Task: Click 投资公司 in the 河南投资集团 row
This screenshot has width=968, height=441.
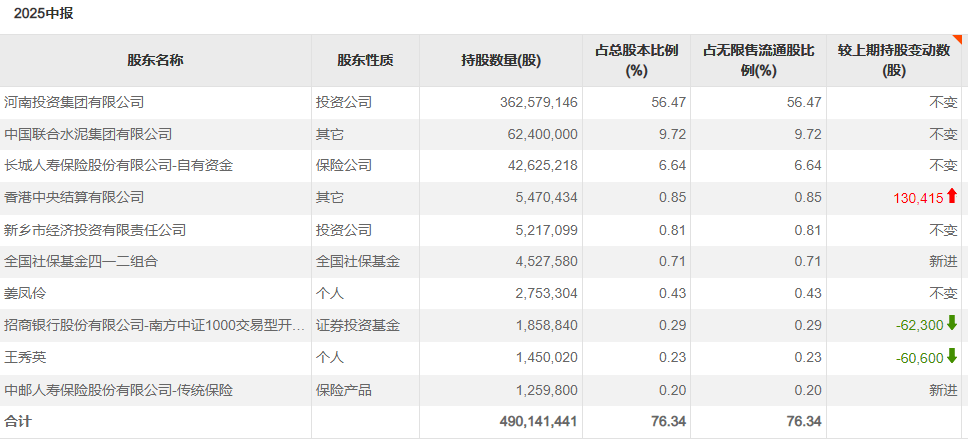Action: pyautogui.click(x=344, y=102)
